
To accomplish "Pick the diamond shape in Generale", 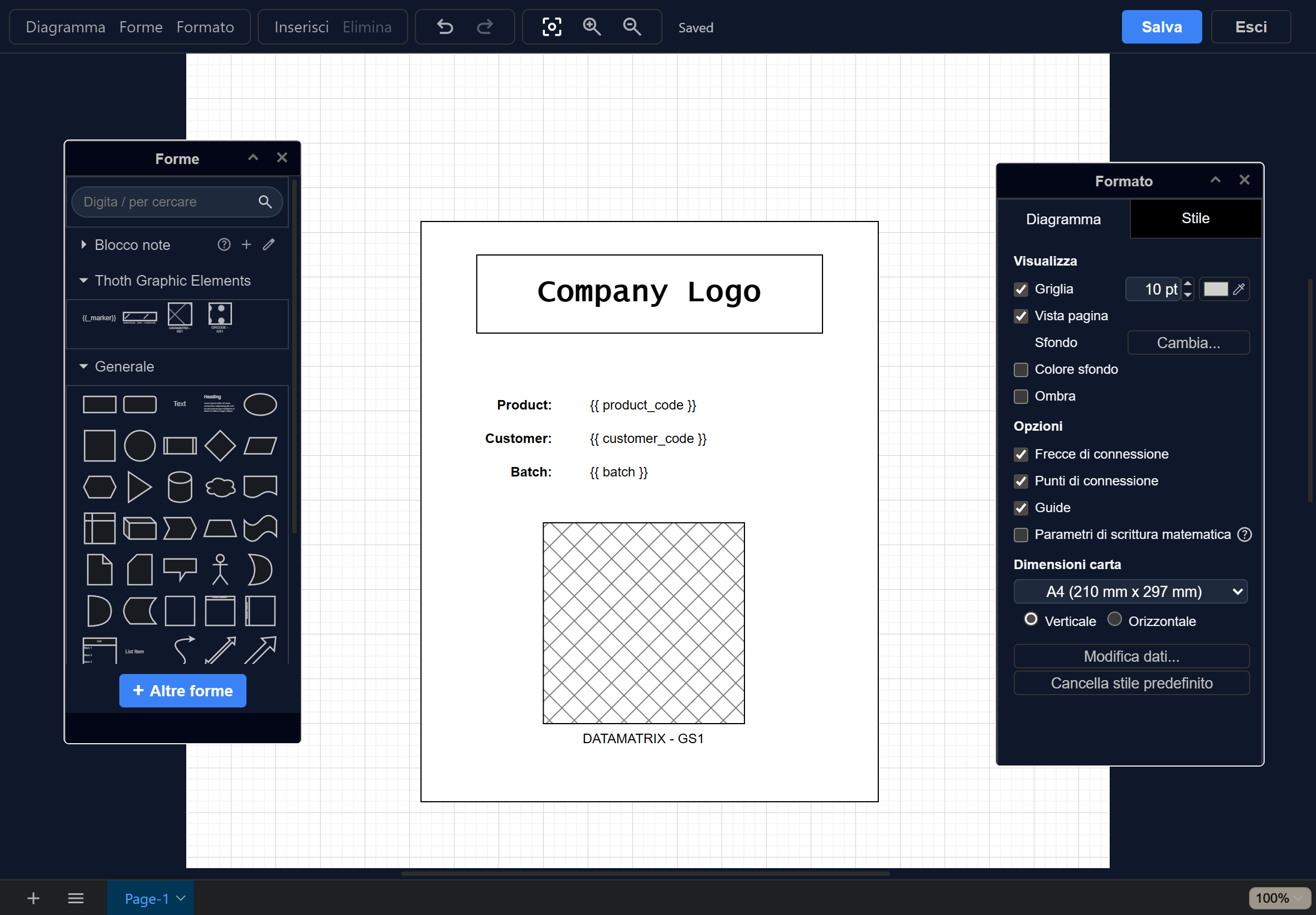I will 220,445.
